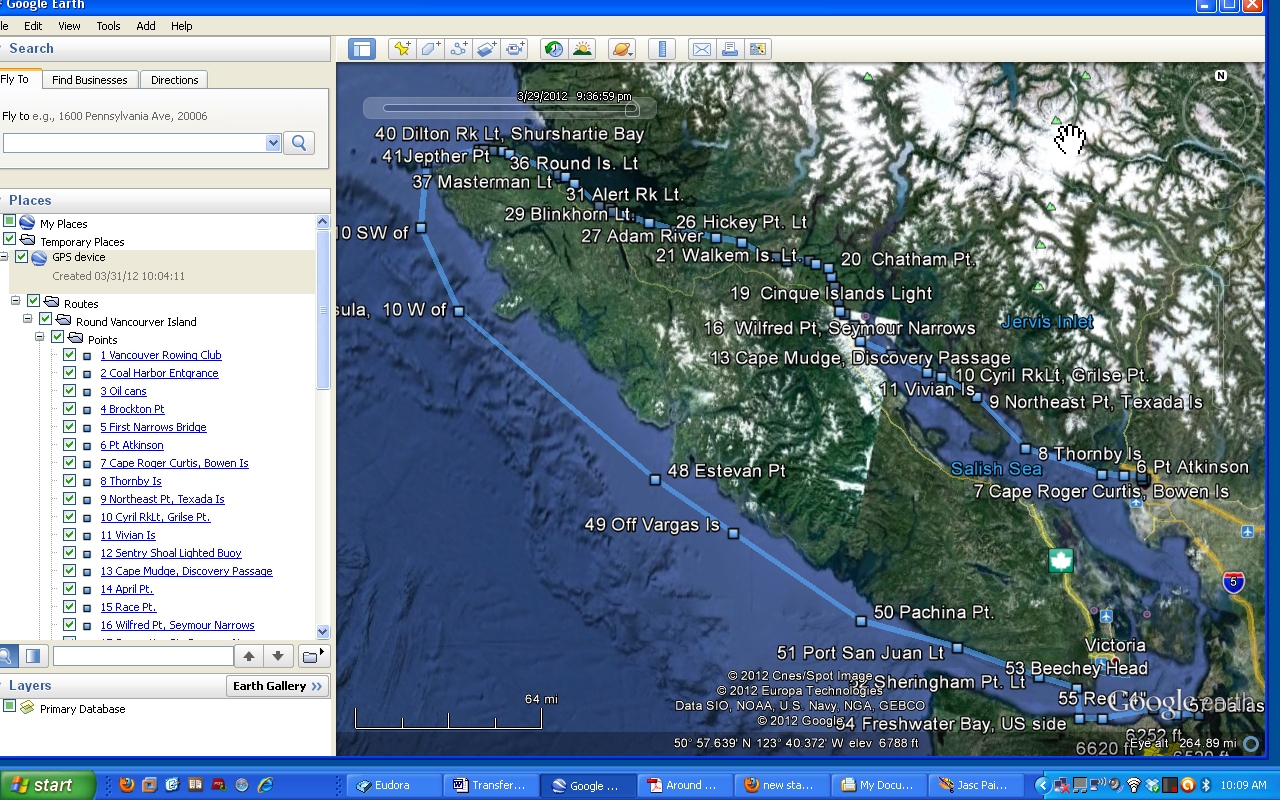
Task: Click wireless network tray icon
Action: pyautogui.click(x=1133, y=785)
